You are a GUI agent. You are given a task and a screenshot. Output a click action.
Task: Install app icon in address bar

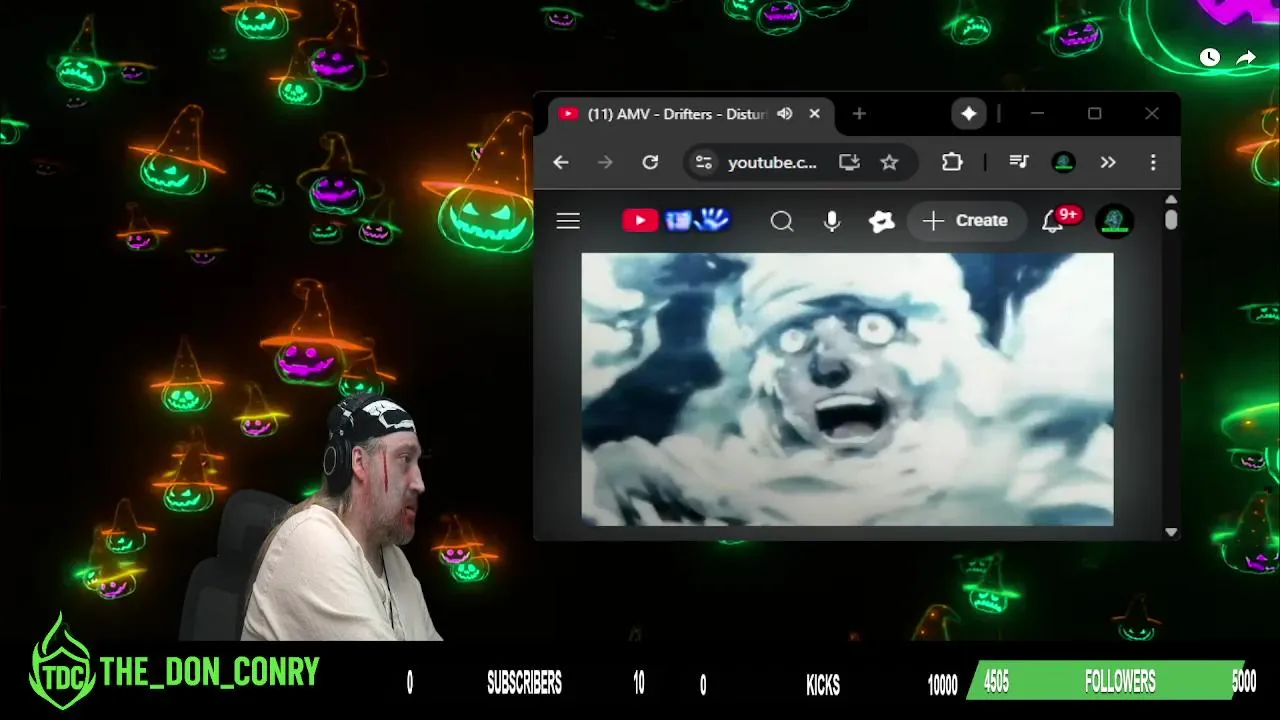(849, 162)
